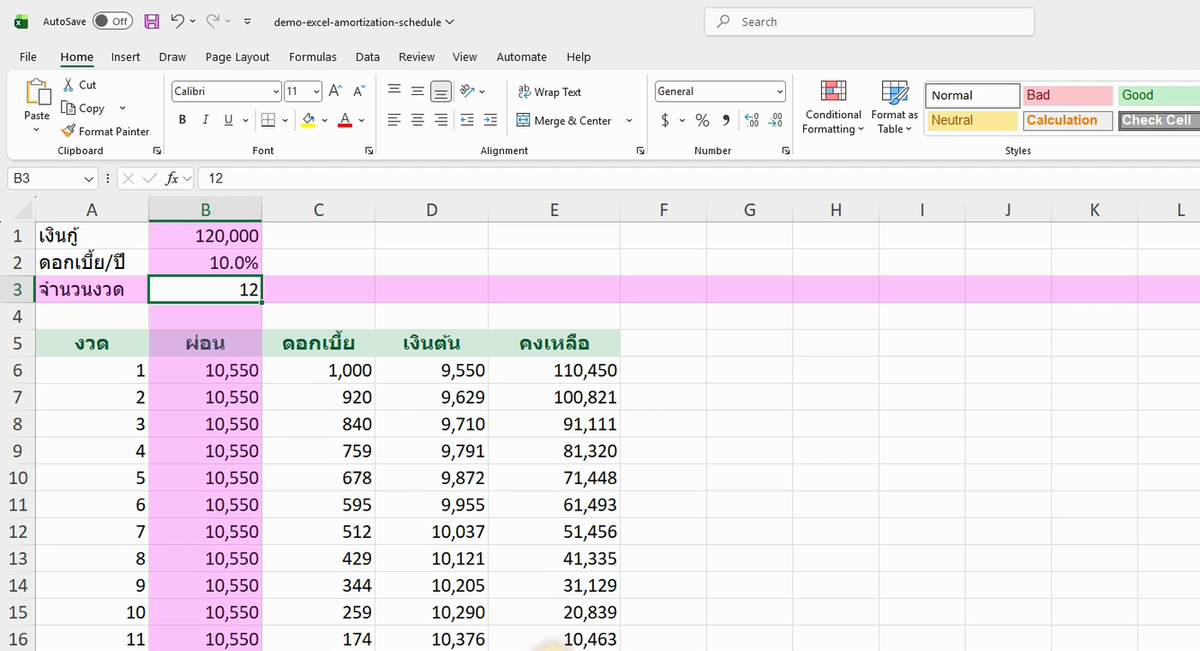
Task: Apply the Calculation cell style
Action: pyautogui.click(x=1068, y=120)
